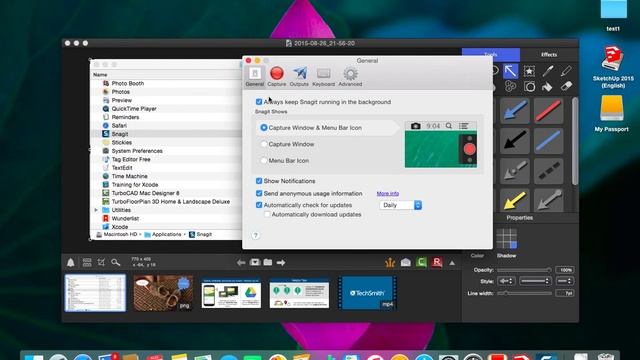The height and width of the screenshot is (360, 640).
Task: Expand the Utilities folder in Finder list
Action: pos(96,210)
